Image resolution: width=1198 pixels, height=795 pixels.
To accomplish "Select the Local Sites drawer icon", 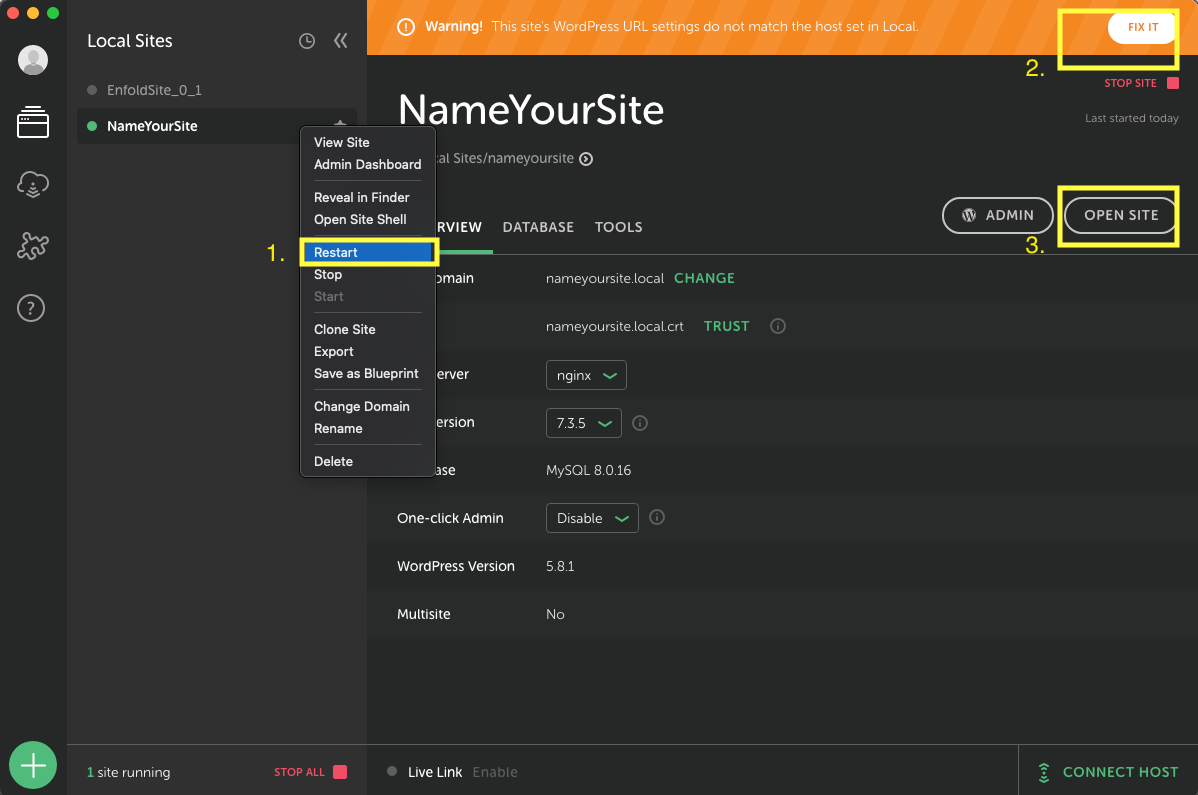I will (x=33, y=123).
